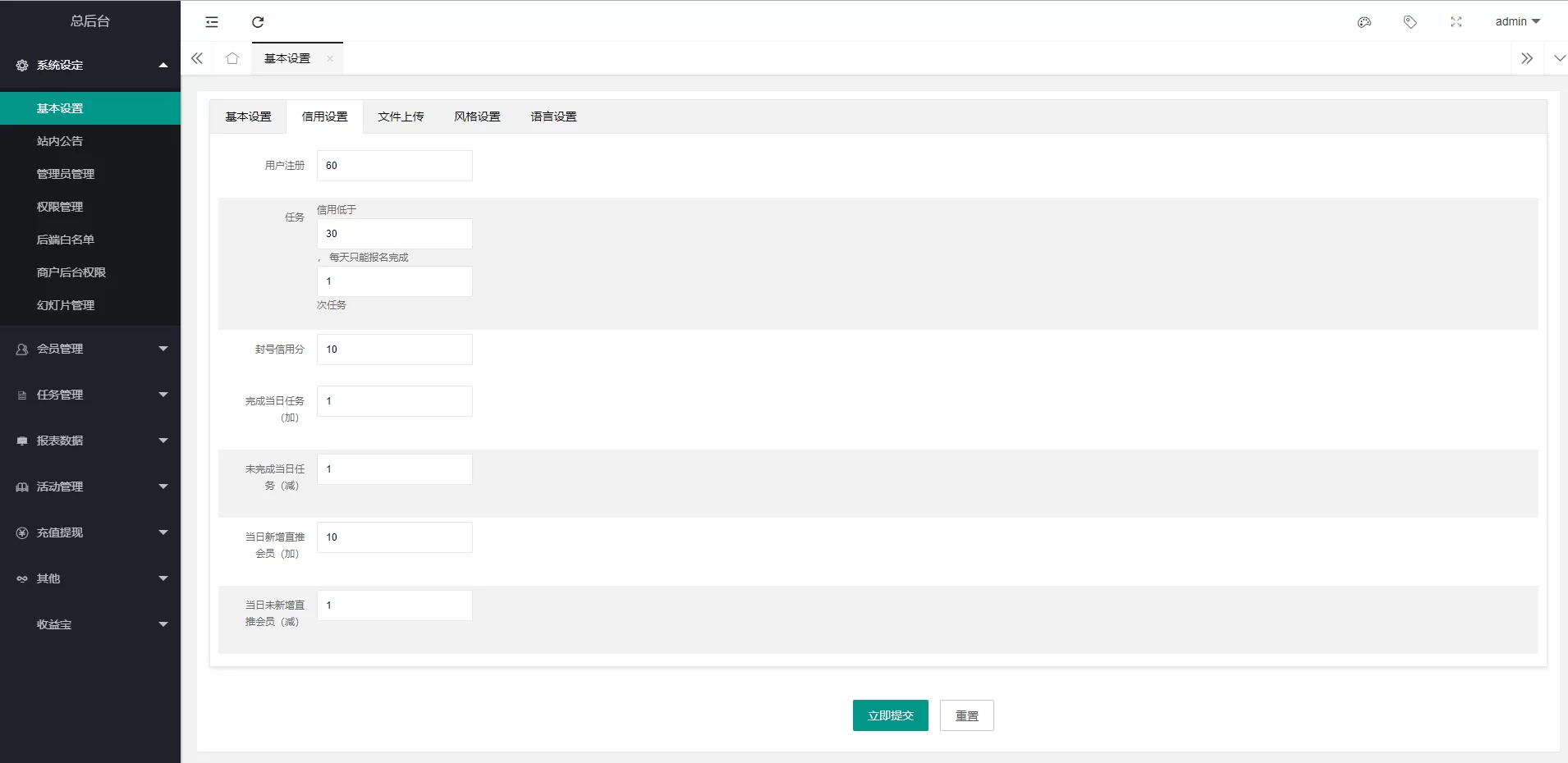Click the 用户注册 input field
This screenshot has height=763, width=1568.
(395, 166)
